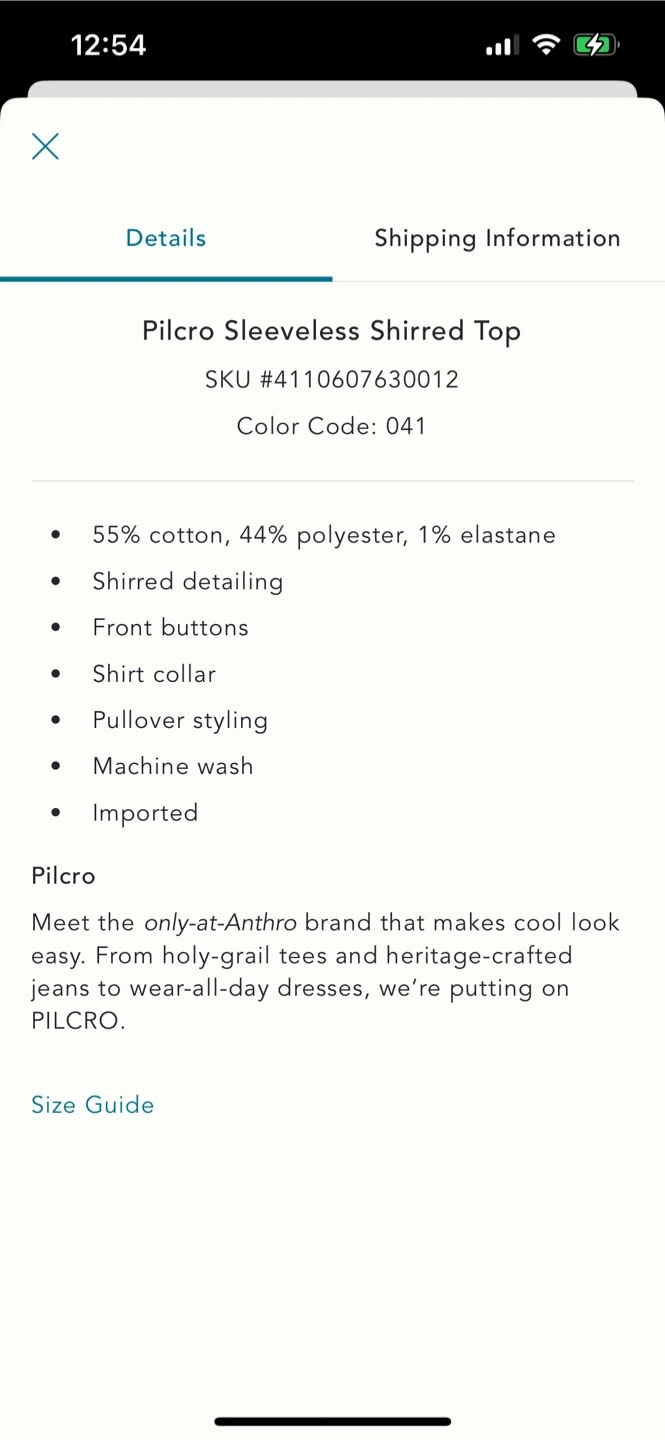This screenshot has width=665, height=1440.
Task: Tap the Pilcro brand heading
Action: (63, 876)
